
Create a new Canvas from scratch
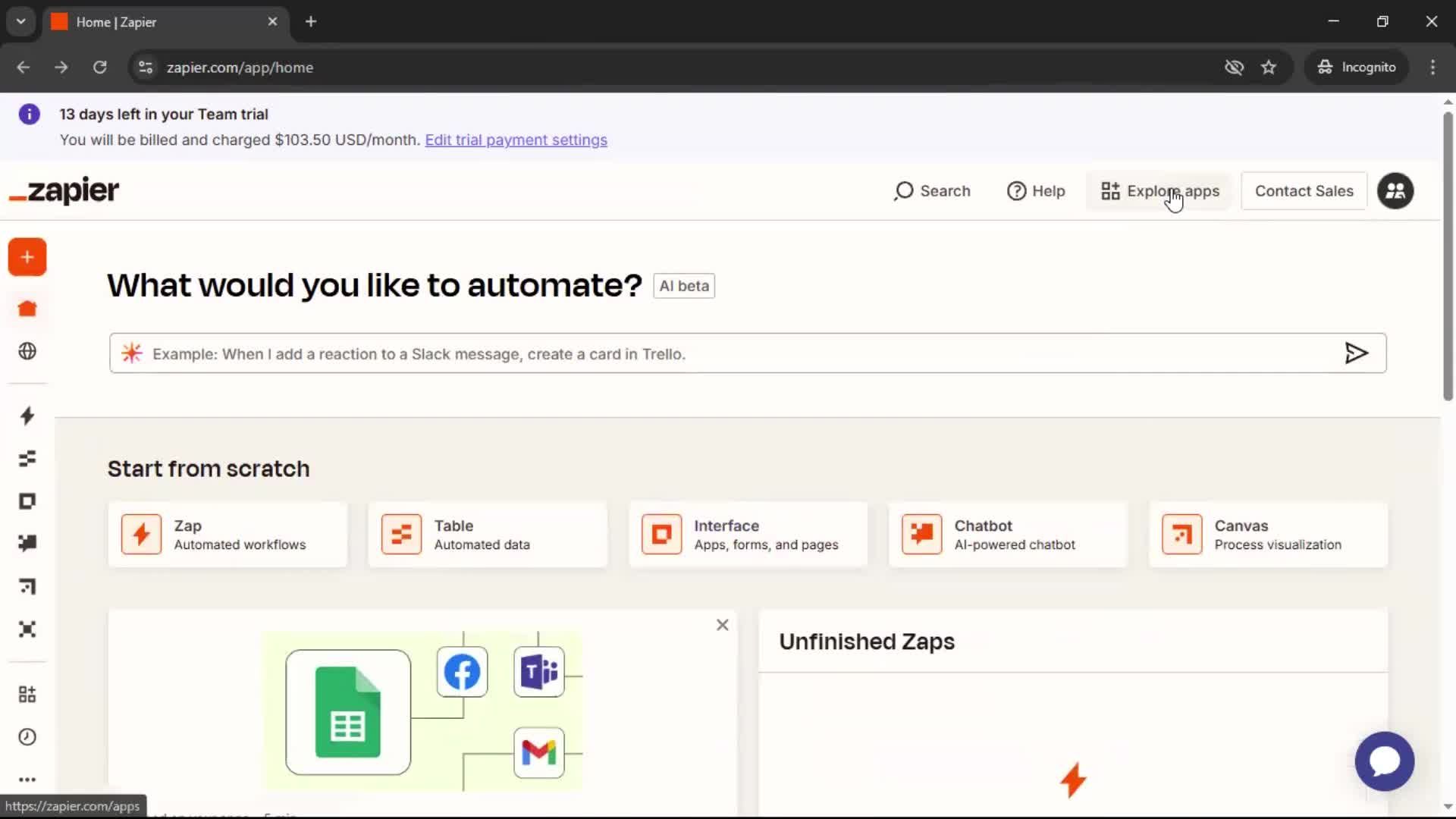[x=1269, y=535]
